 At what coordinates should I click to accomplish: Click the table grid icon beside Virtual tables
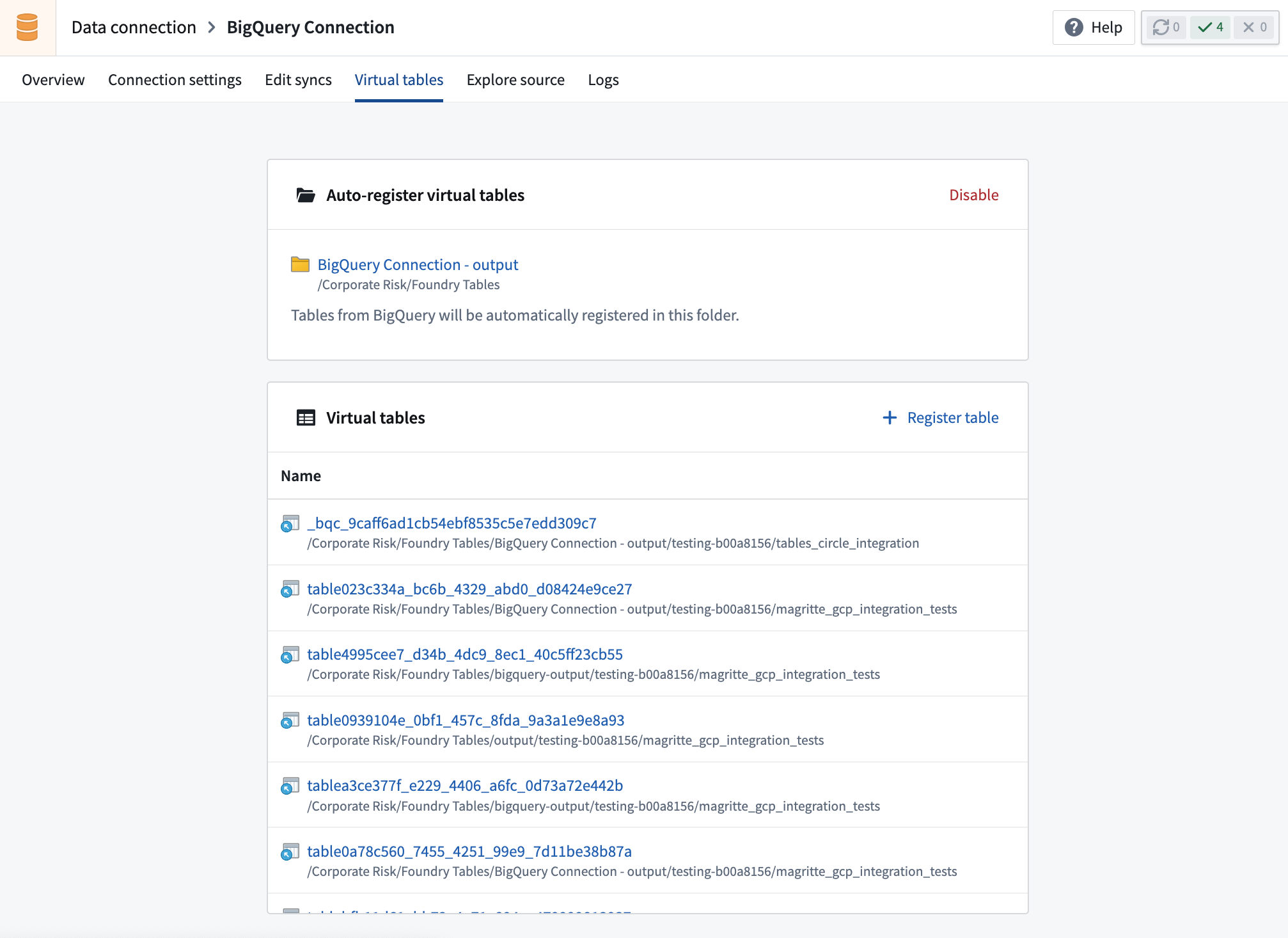pyautogui.click(x=306, y=418)
